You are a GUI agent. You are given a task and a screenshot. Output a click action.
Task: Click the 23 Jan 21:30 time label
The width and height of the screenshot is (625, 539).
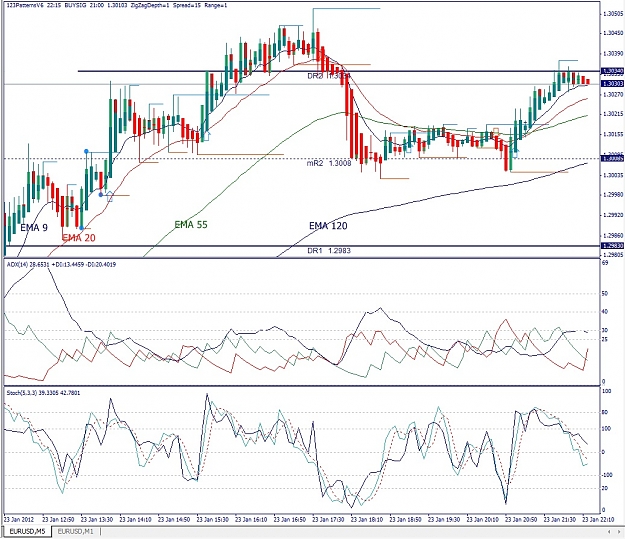pos(560,520)
